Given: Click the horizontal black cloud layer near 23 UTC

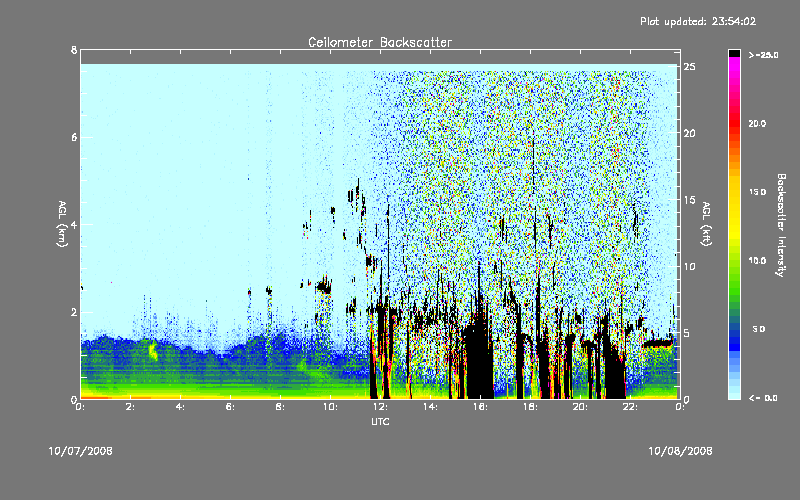Looking at the screenshot, I should (x=659, y=343).
